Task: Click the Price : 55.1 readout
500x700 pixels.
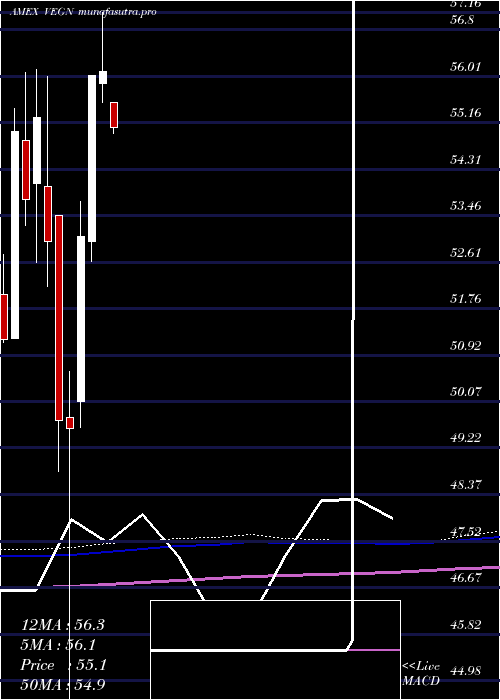Action: pyautogui.click(x=63, y=665)
